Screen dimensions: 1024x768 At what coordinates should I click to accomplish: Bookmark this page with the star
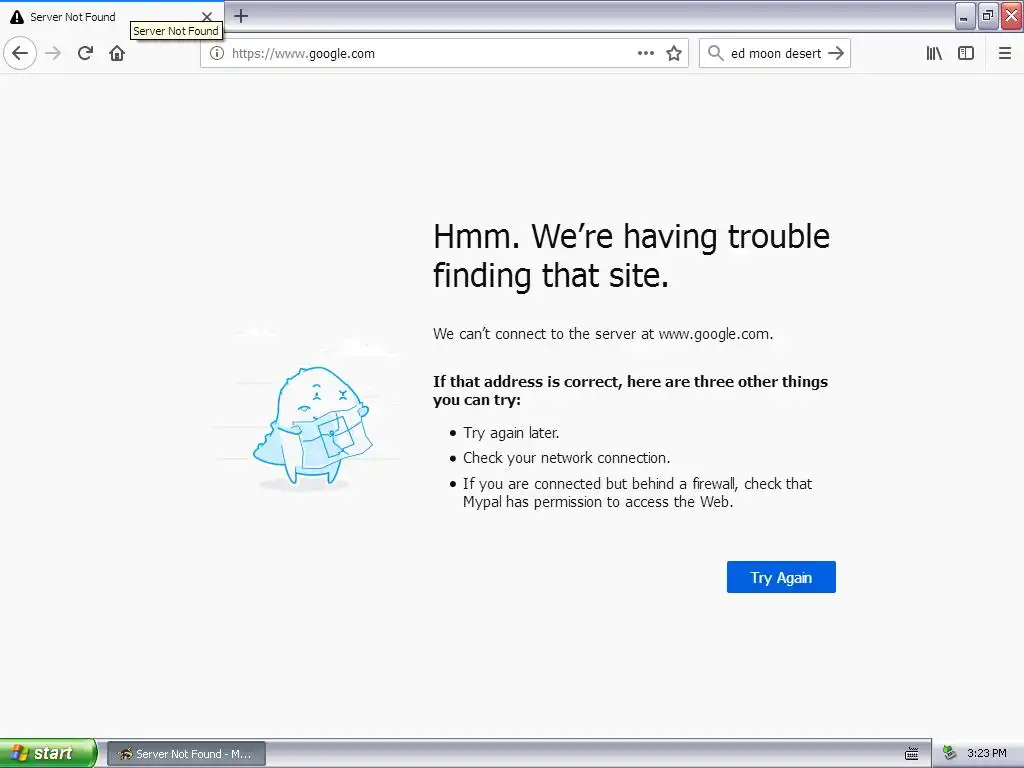click(674, 54)
